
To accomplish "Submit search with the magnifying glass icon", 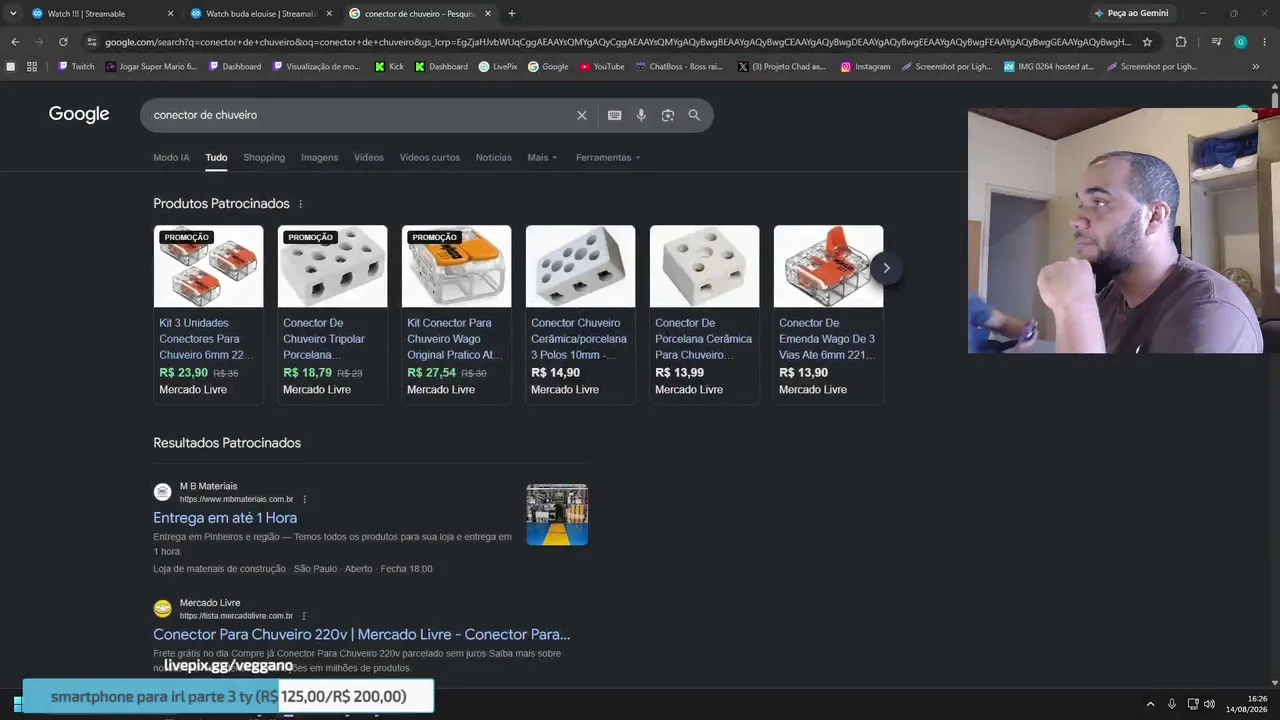I will pos(694,115).
